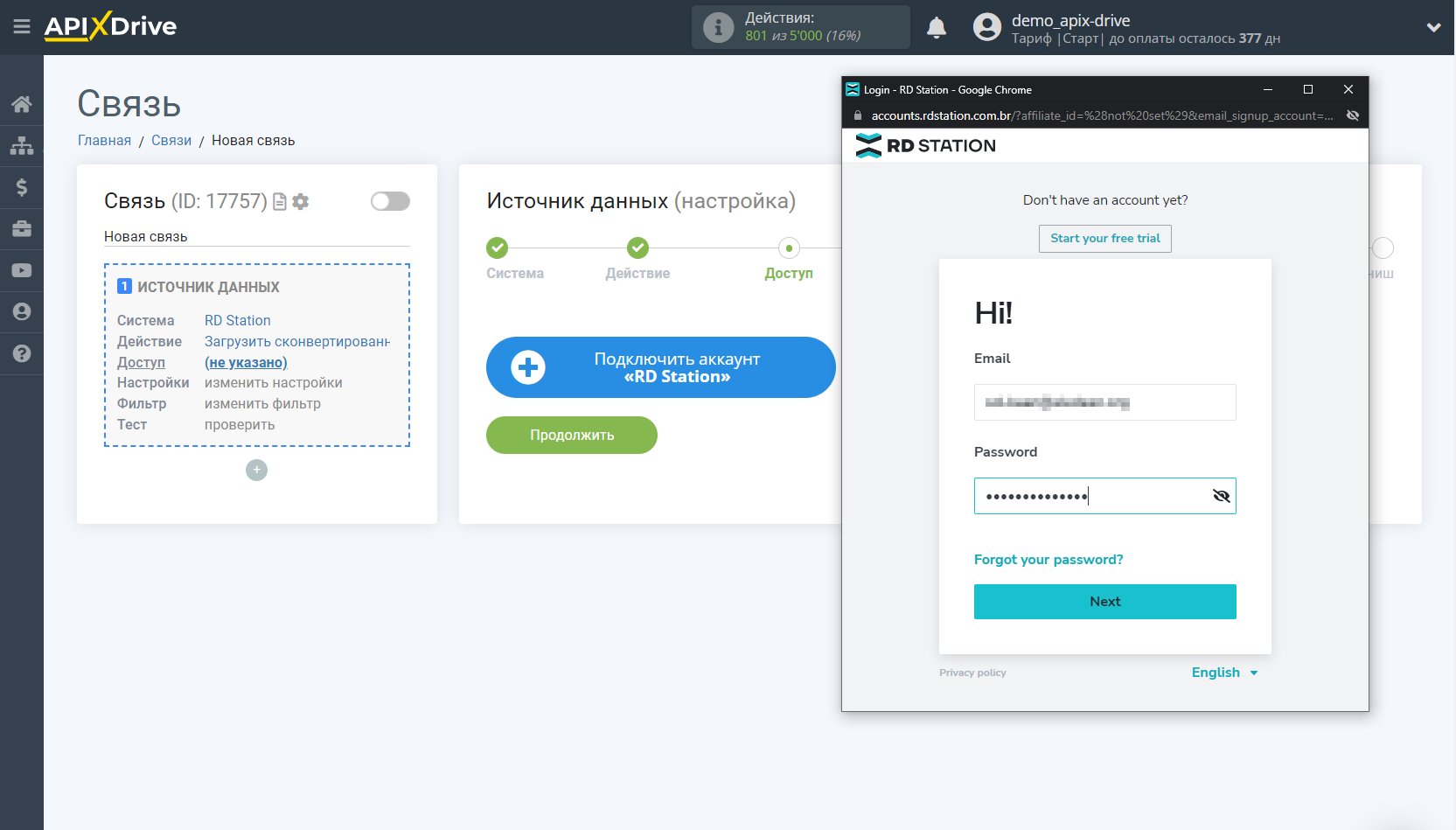Click the actions info icon in header
This screenshot has width=1456, height=830.
718,27
